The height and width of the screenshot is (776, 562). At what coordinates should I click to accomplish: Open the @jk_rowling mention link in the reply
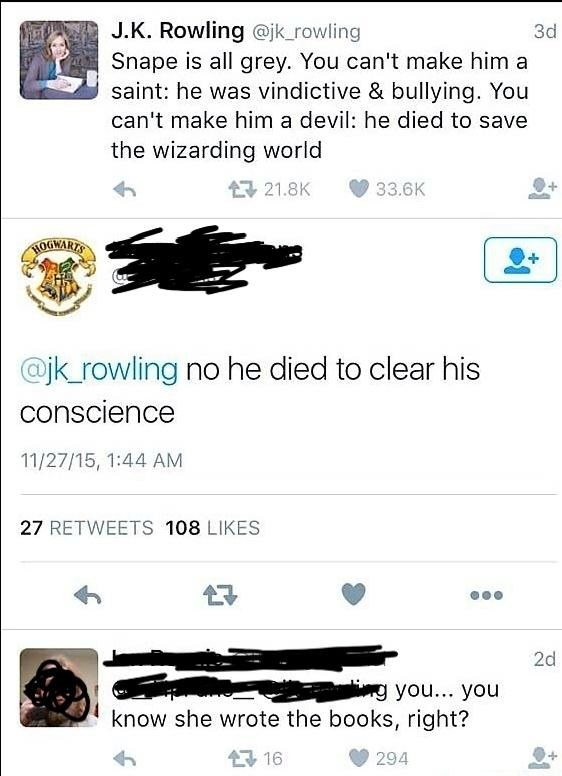tap(98, 370)
